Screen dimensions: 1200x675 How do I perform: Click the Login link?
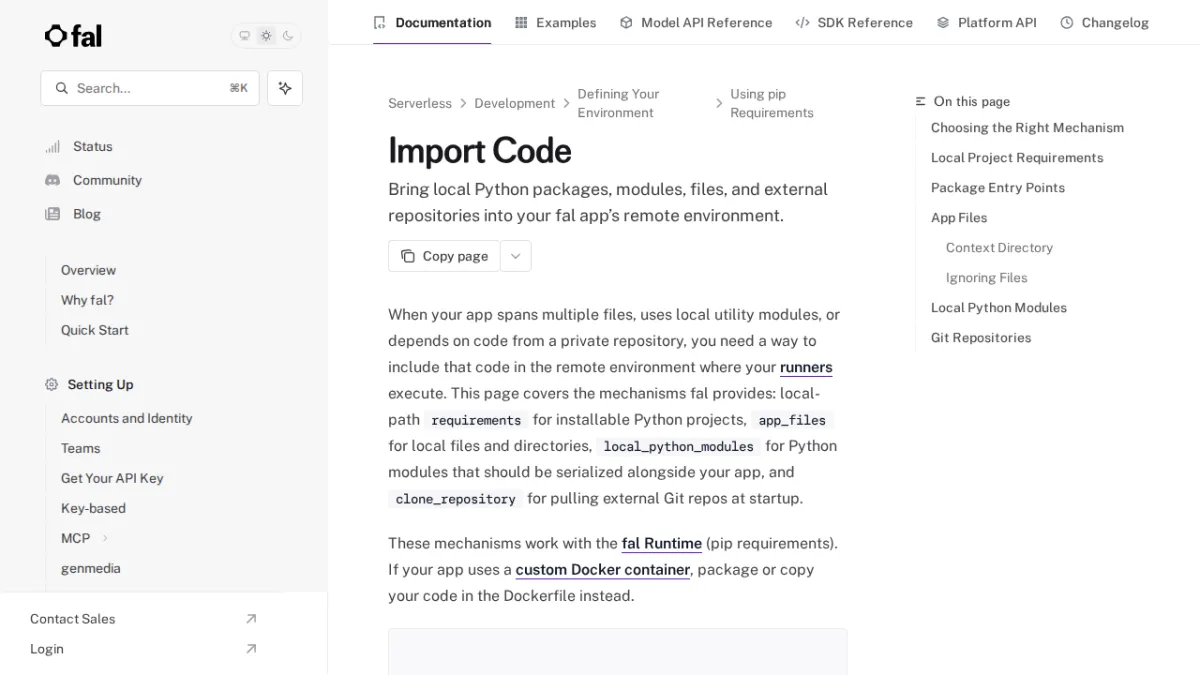coord(47,649)
